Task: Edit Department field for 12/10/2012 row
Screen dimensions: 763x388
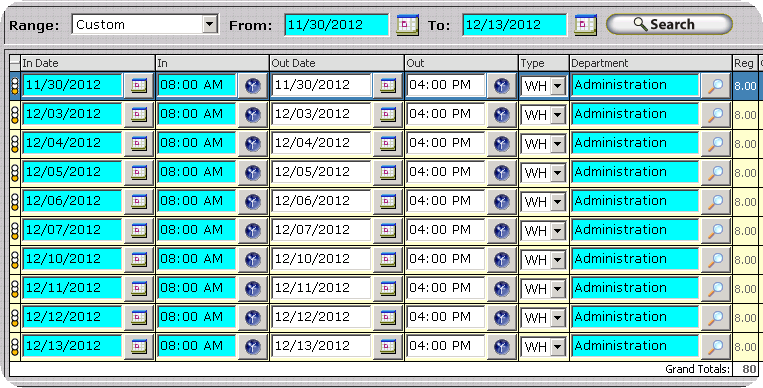Action: tap(635, 260)
